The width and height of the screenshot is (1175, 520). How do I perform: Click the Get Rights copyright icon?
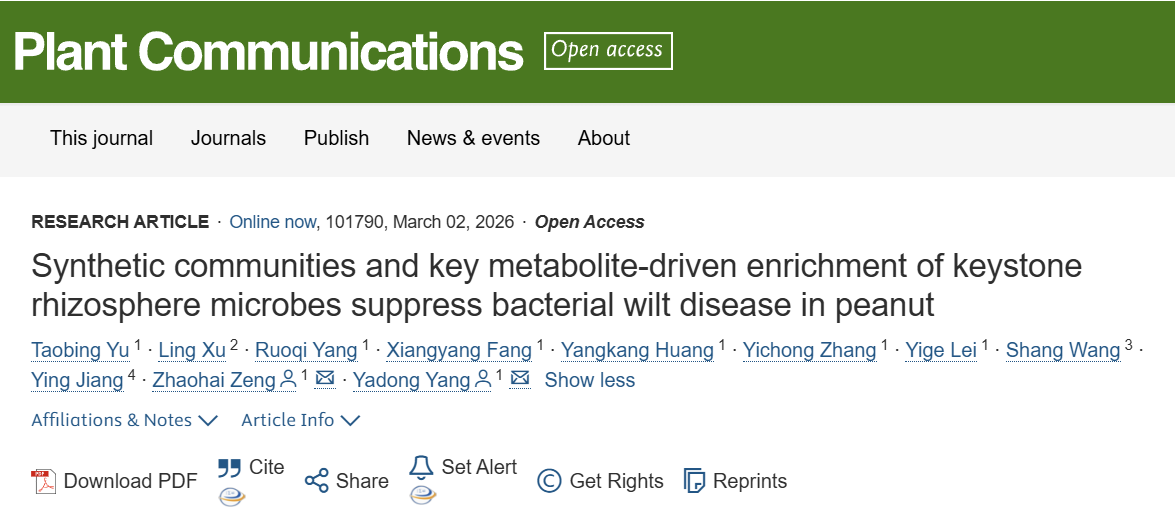click(x=549, y=481)
